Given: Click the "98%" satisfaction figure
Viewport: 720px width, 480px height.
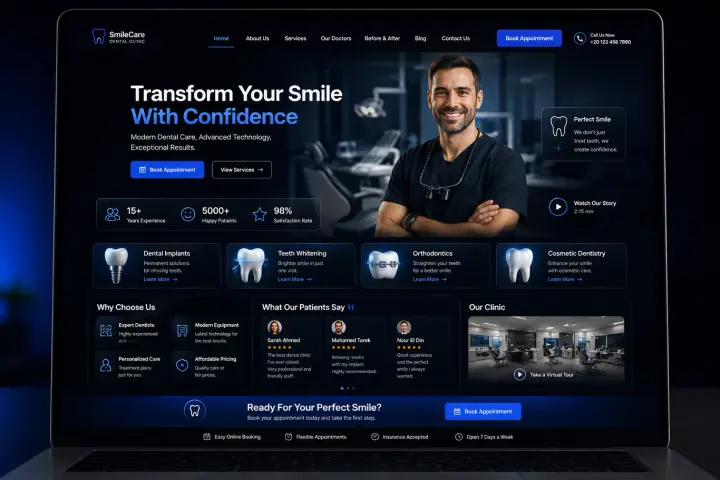Looking at the screenshot, I should click(283, 211).
